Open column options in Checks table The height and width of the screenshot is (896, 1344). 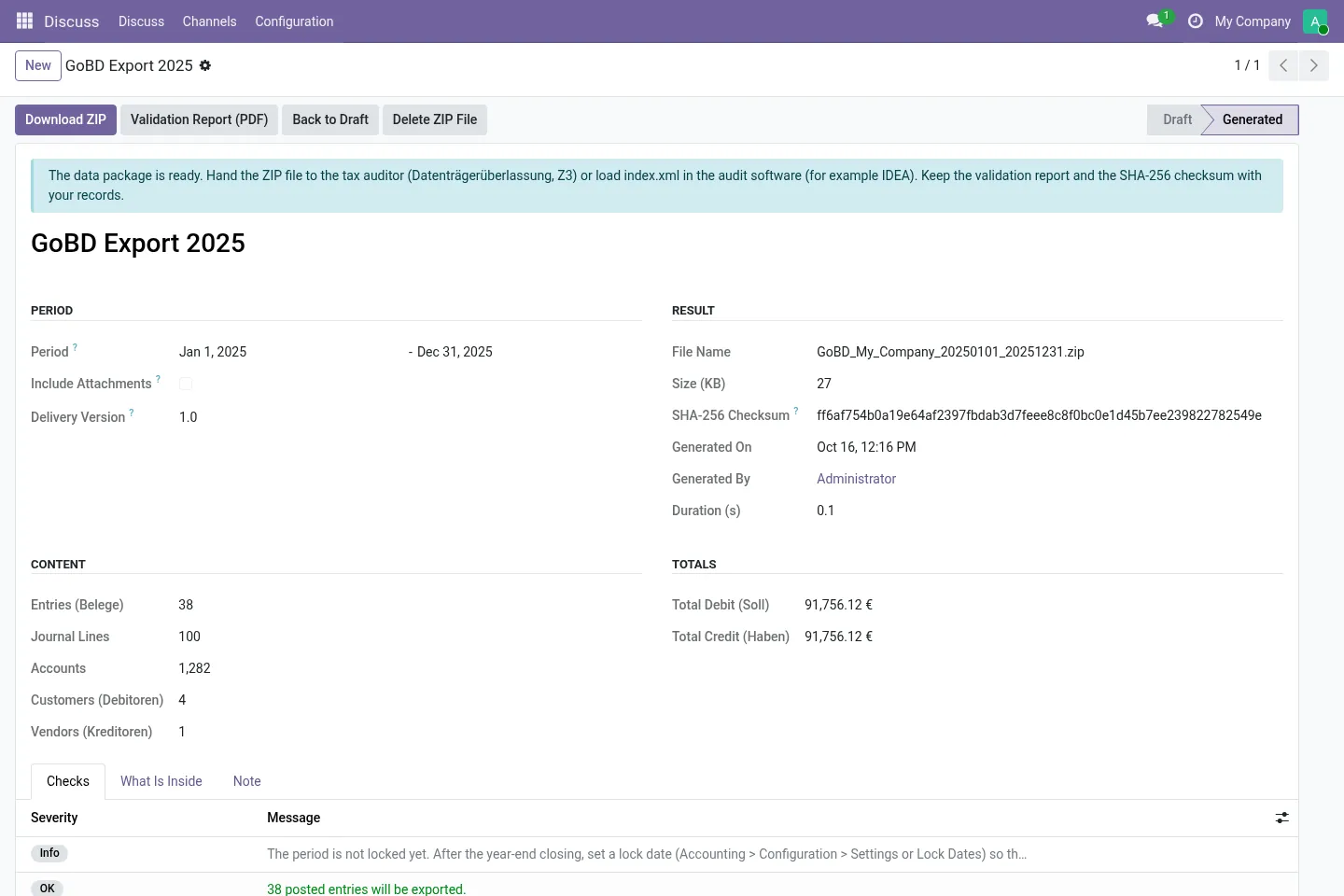(x=1282, y=818)
